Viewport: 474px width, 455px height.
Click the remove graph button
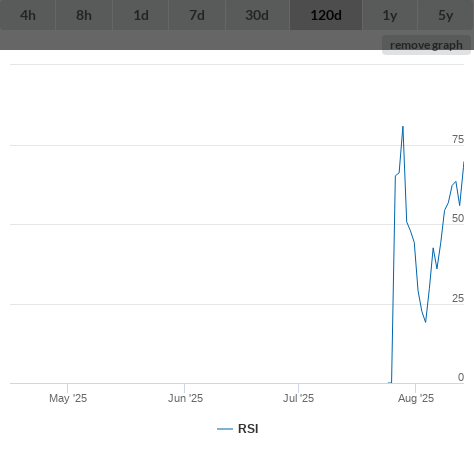click(x=426, y=45)
